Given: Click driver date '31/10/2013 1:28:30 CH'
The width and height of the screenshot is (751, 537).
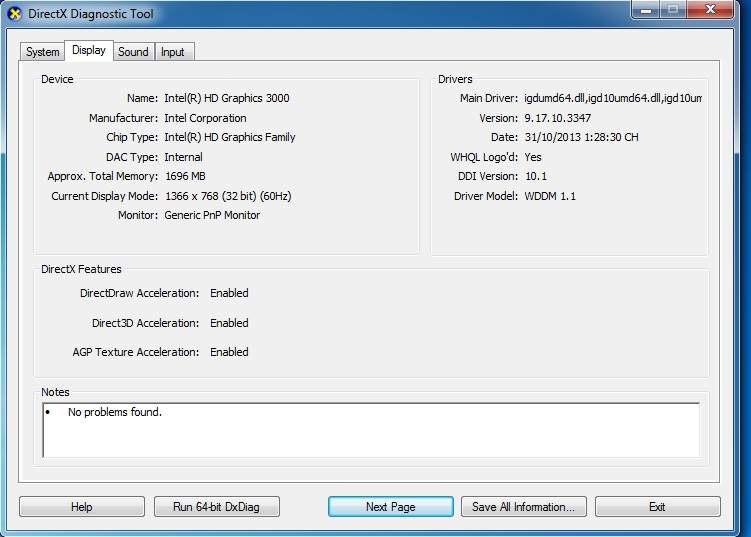Looking at the screenshot, I should pos(581,137).
